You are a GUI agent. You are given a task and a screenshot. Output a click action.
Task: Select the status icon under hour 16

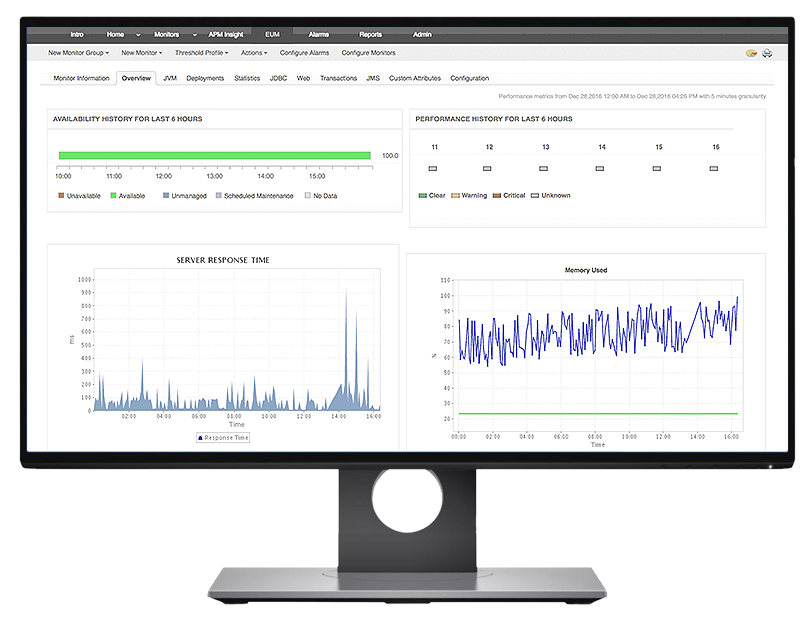tap(713, 168)
